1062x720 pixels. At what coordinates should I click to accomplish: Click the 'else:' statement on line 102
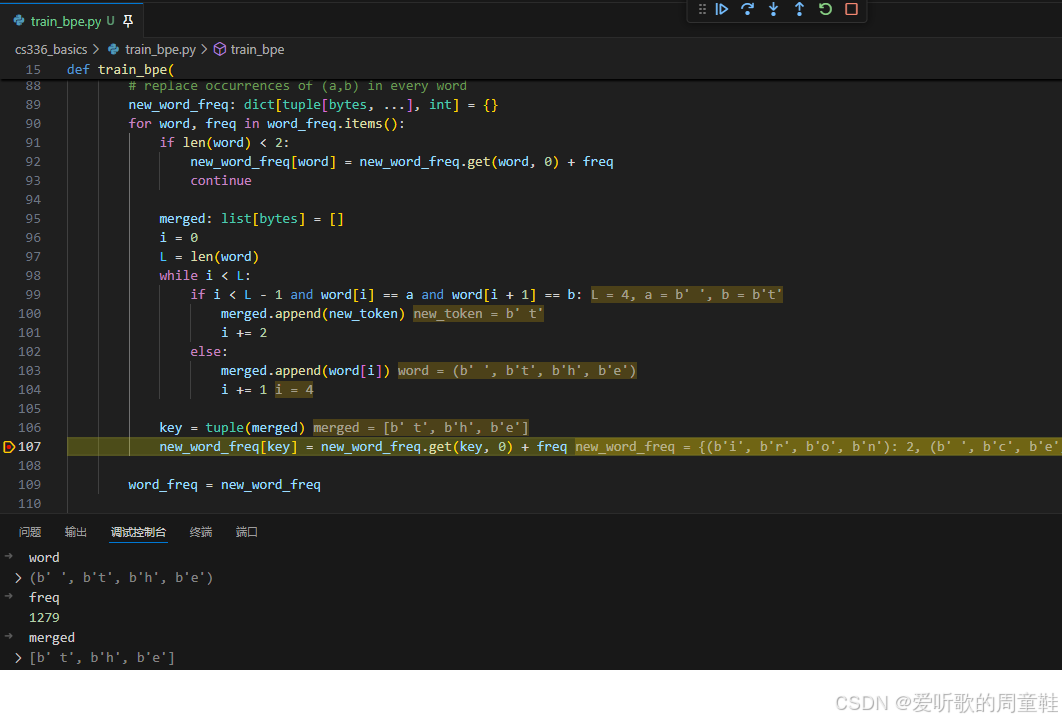click(x=209, y=352)
